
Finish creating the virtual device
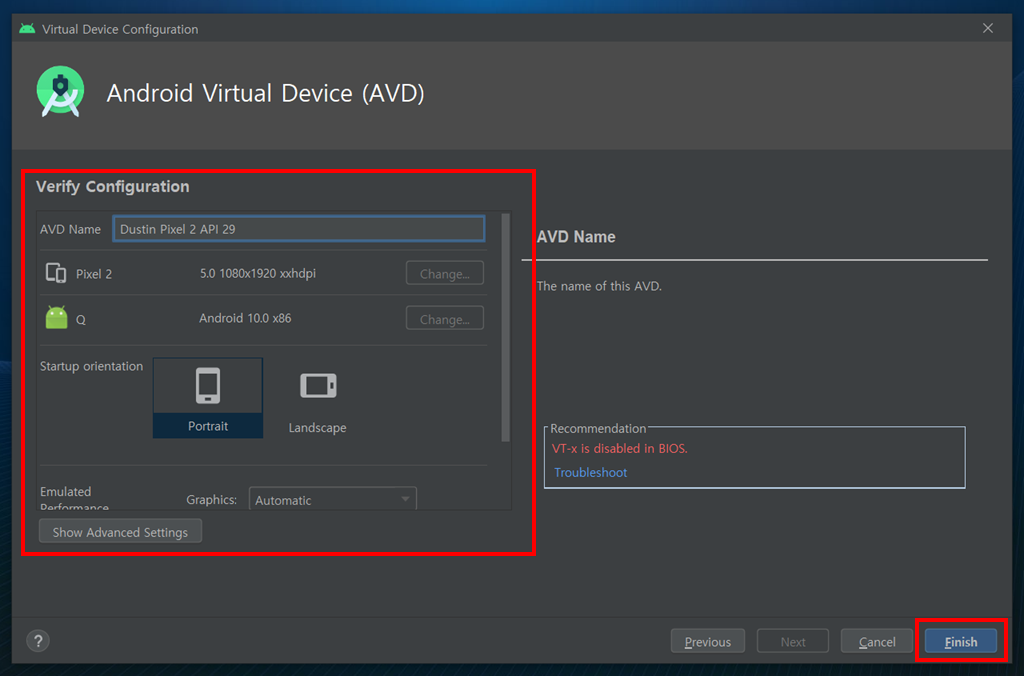(x=961, y=641)
